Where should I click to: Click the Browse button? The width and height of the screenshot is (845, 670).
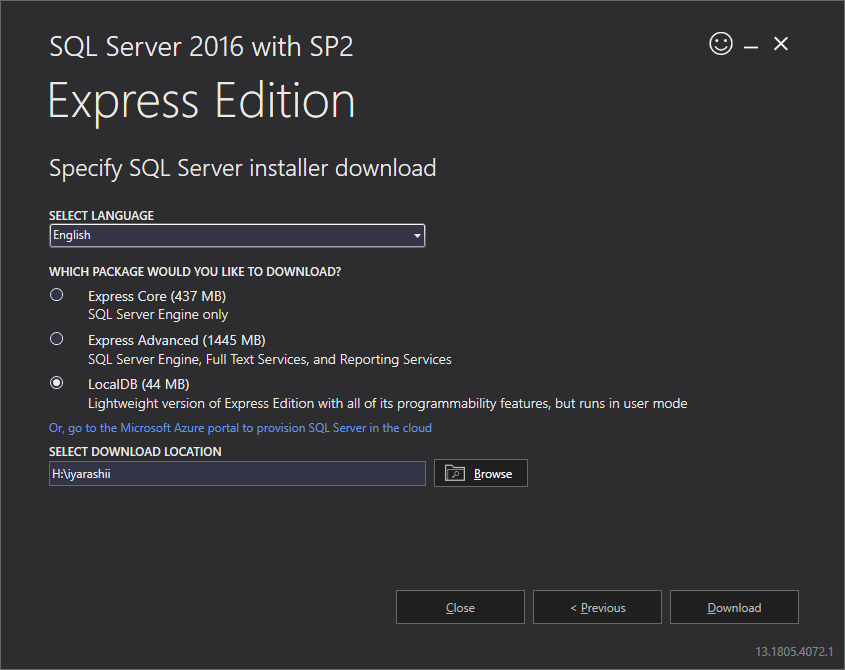click(481, 473)
